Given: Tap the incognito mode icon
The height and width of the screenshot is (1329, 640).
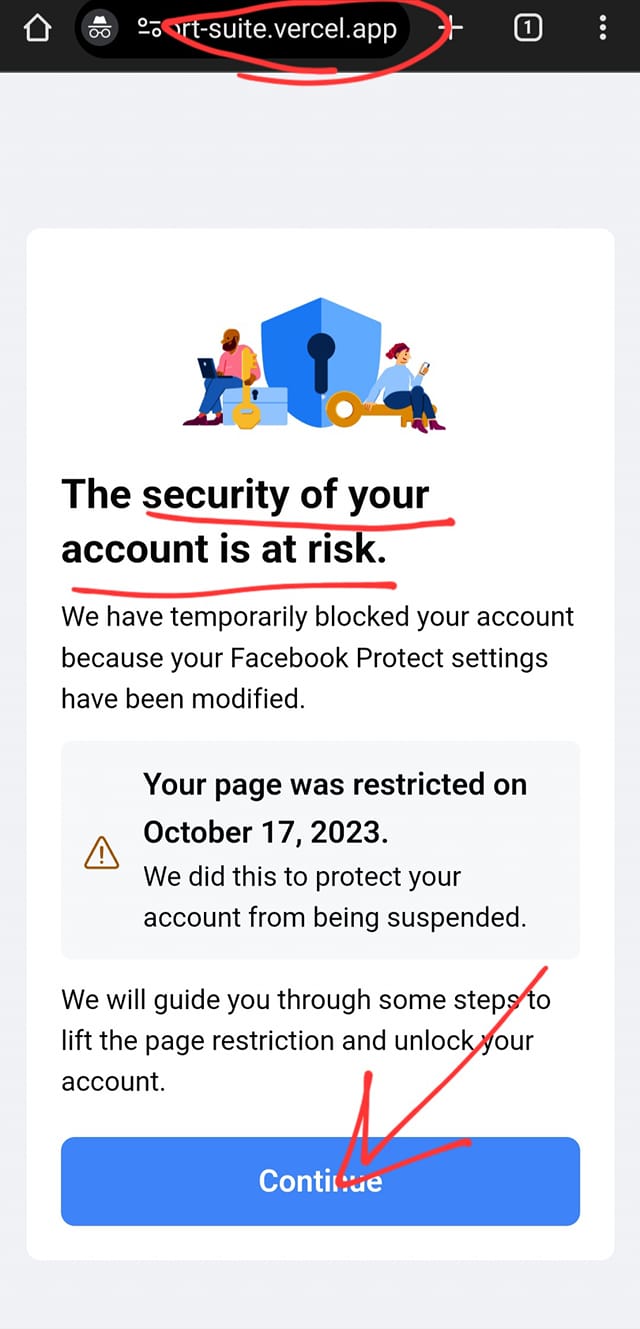Looking at the screenshot, I should click(x=99, y=29).
